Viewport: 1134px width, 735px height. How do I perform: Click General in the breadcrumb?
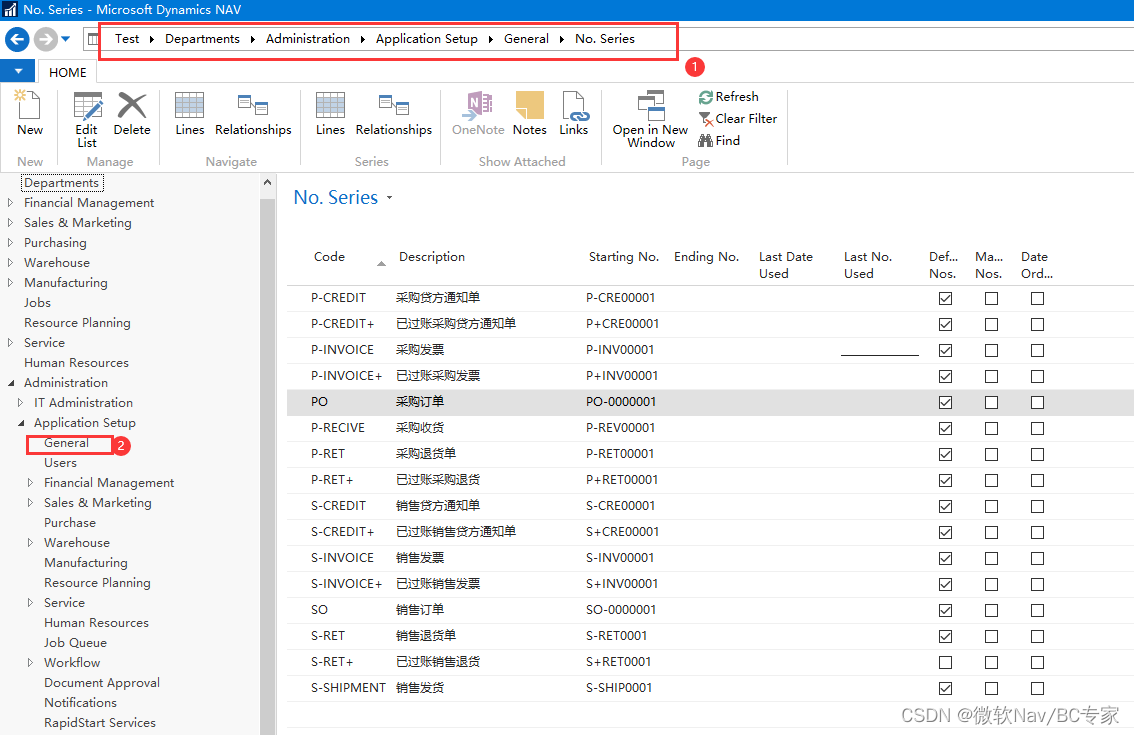(x=526, y=39)
